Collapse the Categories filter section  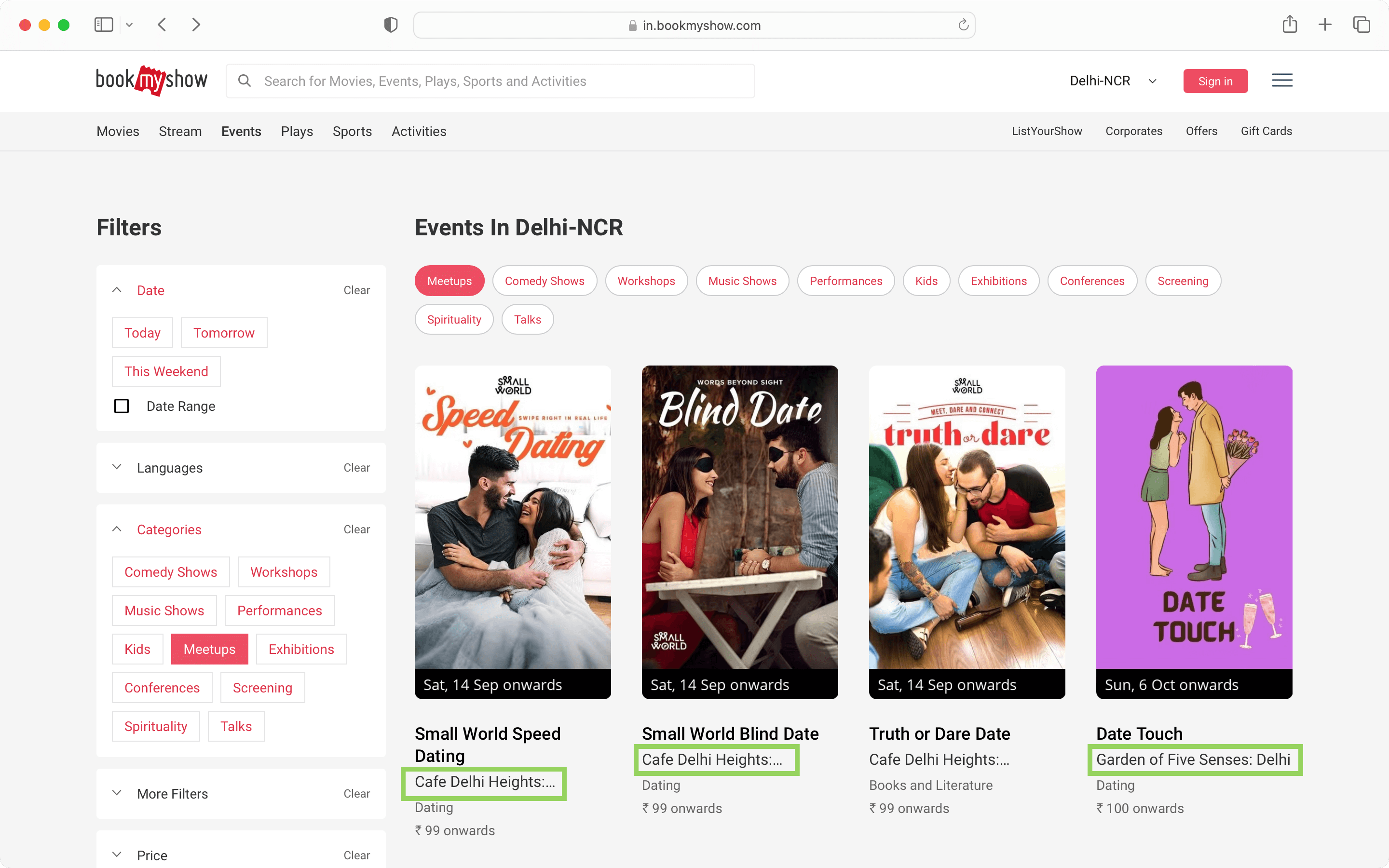tap(117, 529)
